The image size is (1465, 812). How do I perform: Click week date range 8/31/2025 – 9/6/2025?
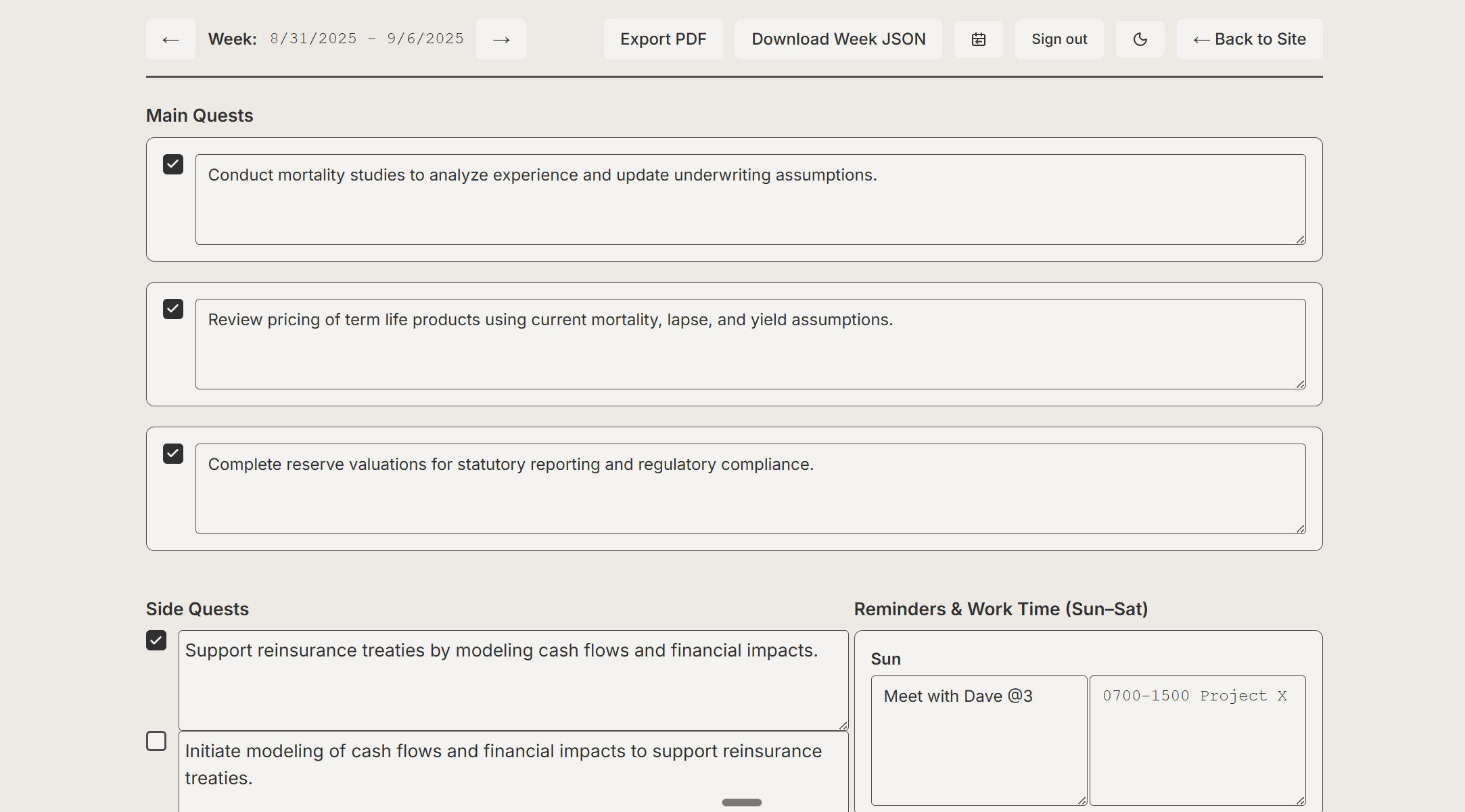coord(367,39)
